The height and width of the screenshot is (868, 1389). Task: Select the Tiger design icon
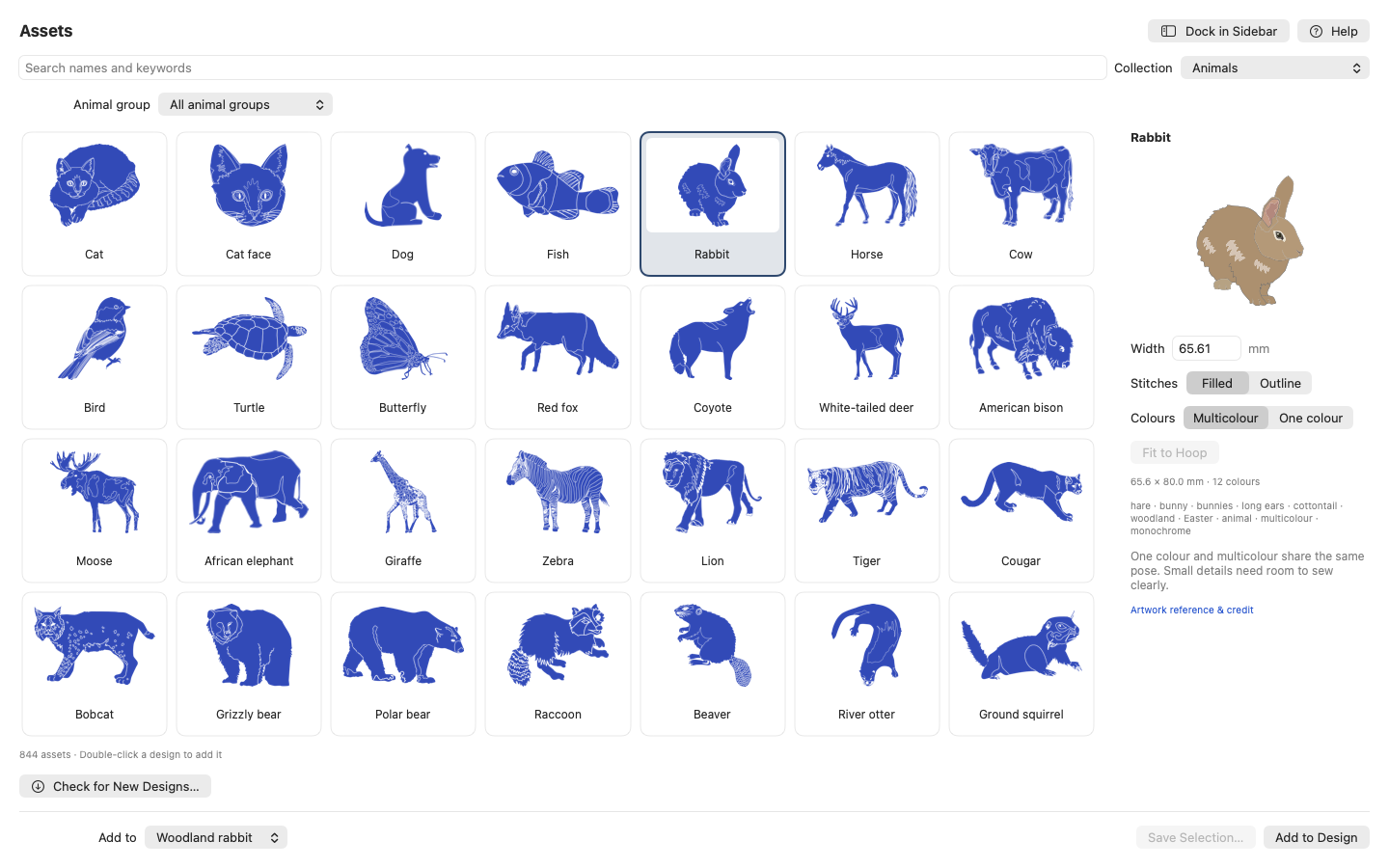[x=867, y=510]
